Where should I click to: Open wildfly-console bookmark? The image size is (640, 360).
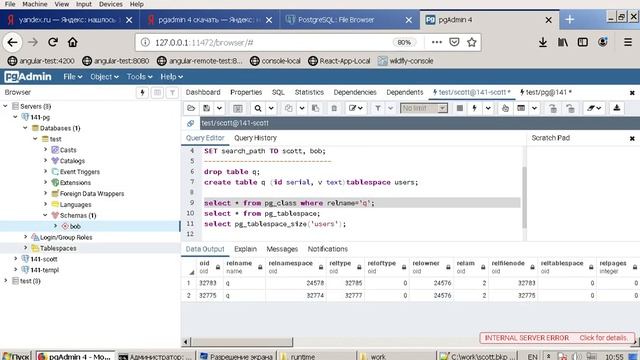pyautogui.click(x=405, y=61)
